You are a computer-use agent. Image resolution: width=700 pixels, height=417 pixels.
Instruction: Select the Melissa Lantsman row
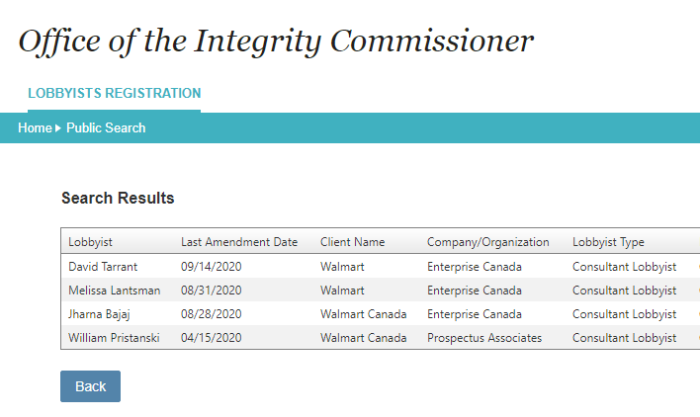click(380, 290)
